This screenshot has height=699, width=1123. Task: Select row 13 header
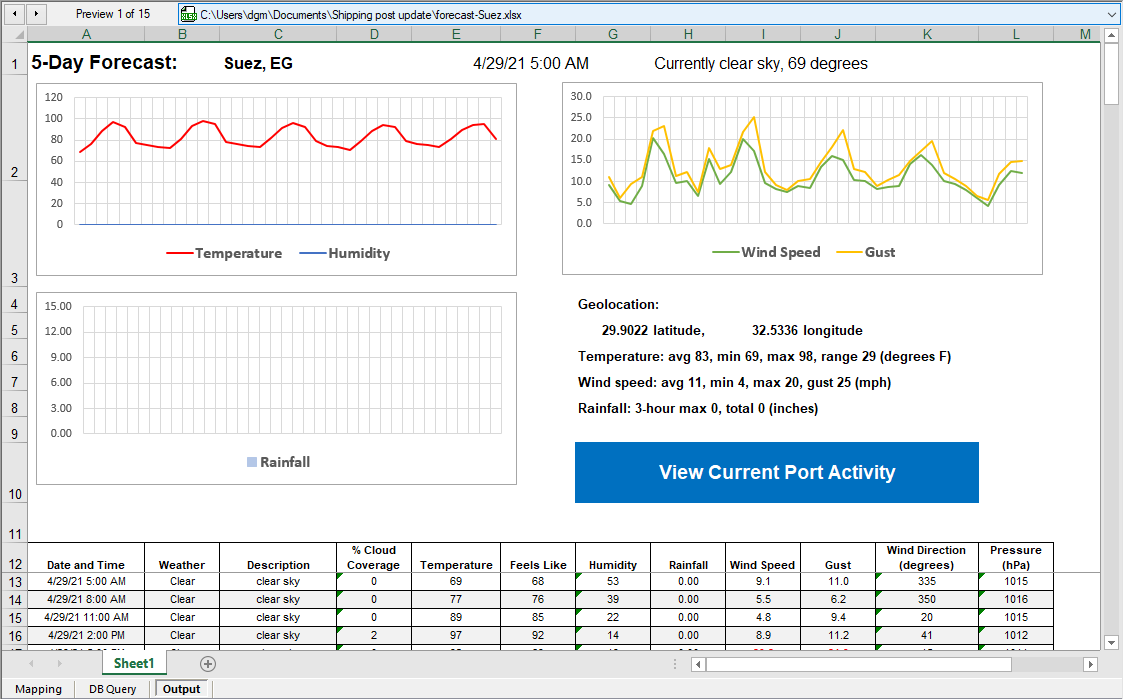point(14,582)
